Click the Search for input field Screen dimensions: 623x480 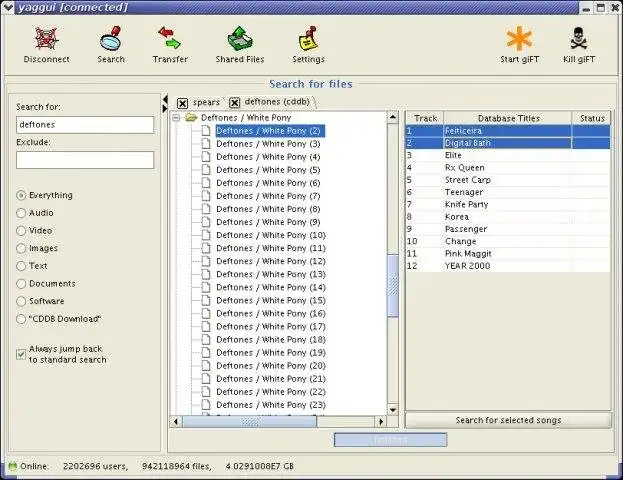tap(85, 125)
